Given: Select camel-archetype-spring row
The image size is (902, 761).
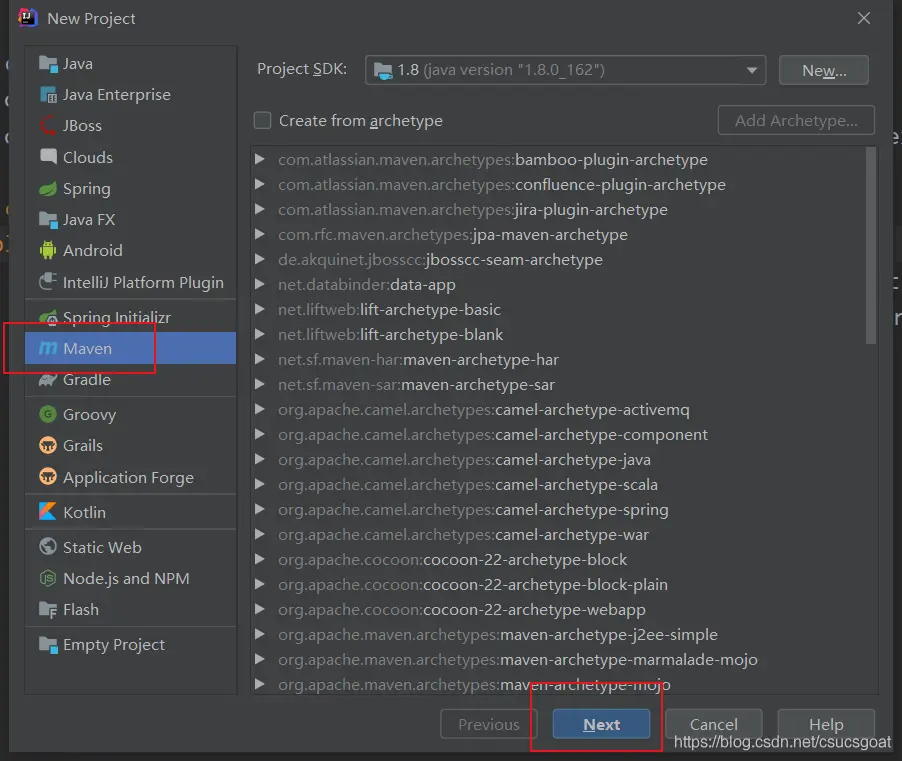Looking at the screenshot, I should coord(565,510).
